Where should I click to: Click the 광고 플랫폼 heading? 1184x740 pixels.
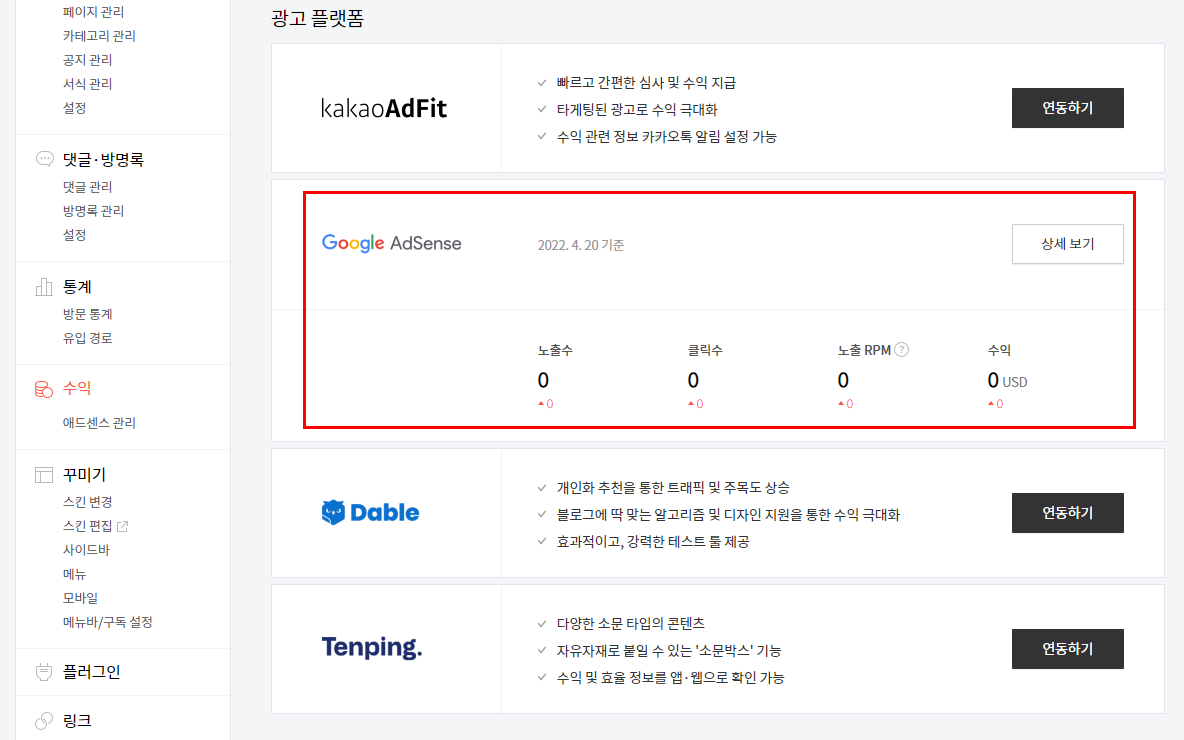317,18
